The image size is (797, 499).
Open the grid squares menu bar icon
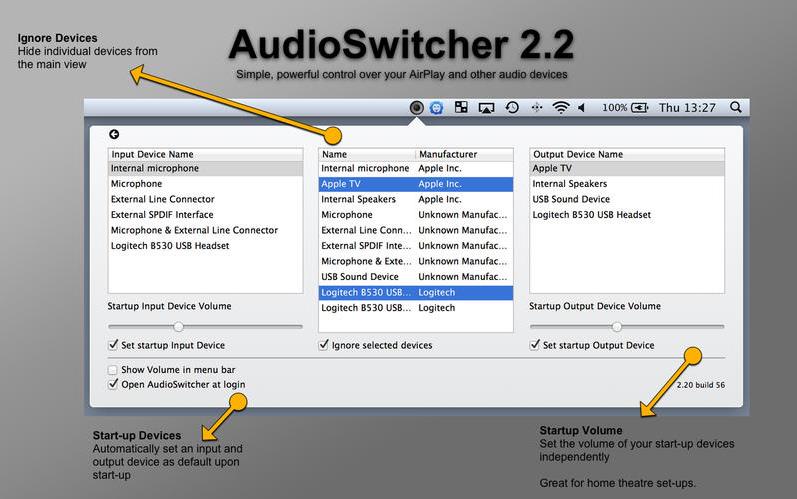coord(461,107)
